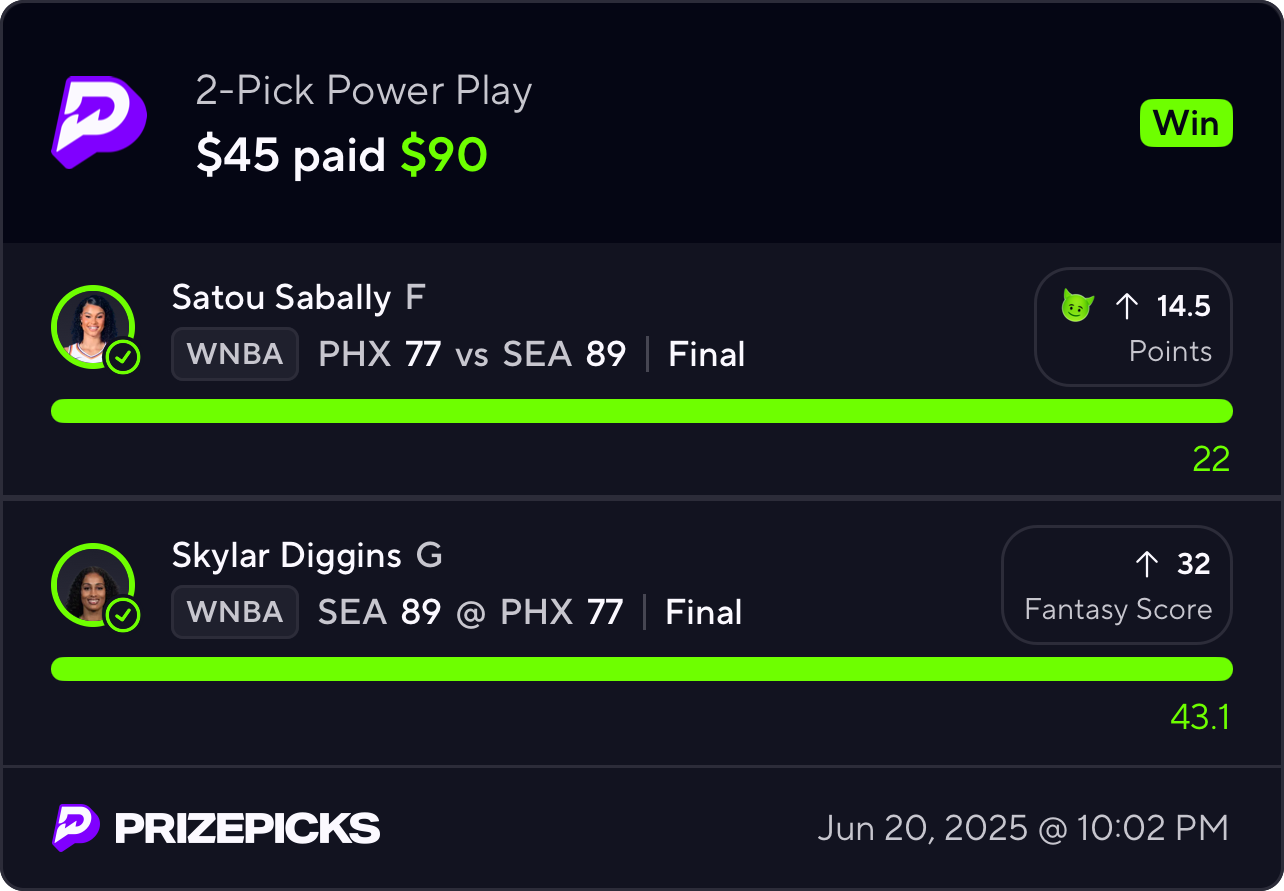The image size is (1284, 891).
Task: Click the Skylar Diggins player name
Action: pos(287,556)
